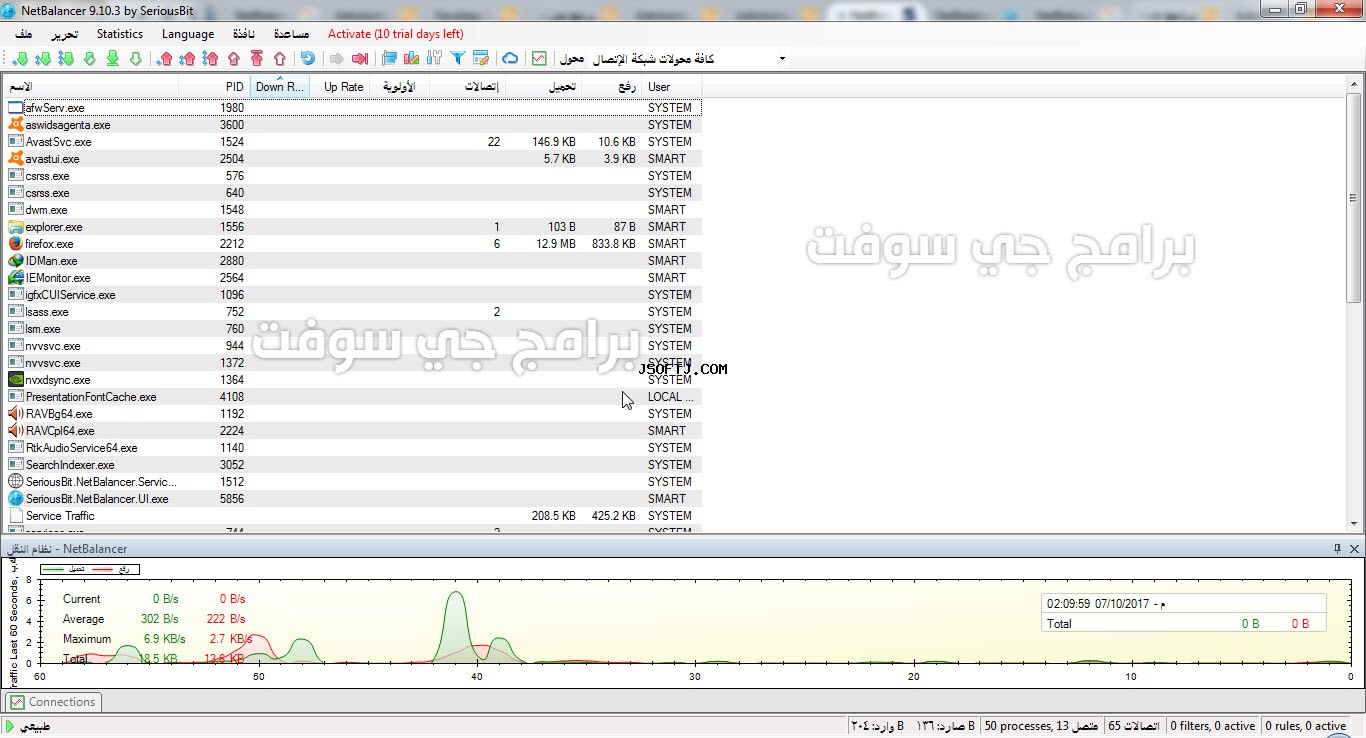
Task: Click the green download arrow with underline bar
Action: [x=112, y=59]
